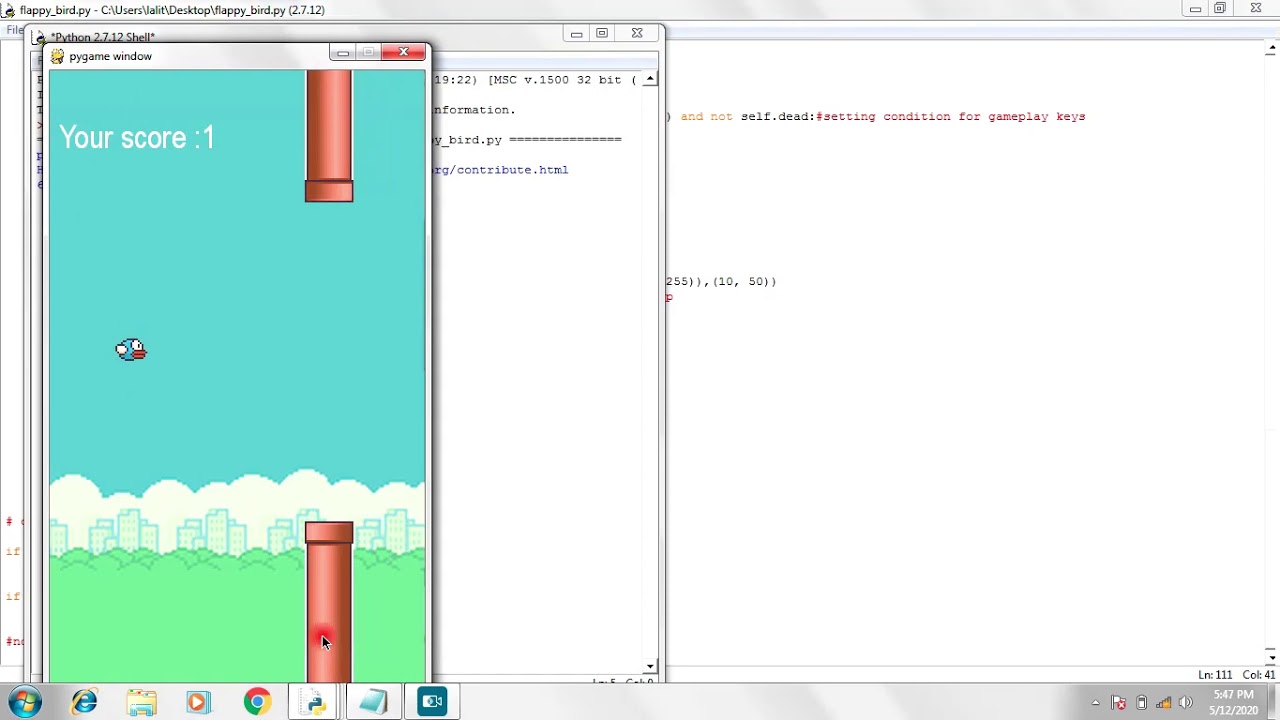The height and width of the screenshot is (720, 1280).
Task: Minimize the Python 2.7.12 Shell window
Action: coord(576,33)
